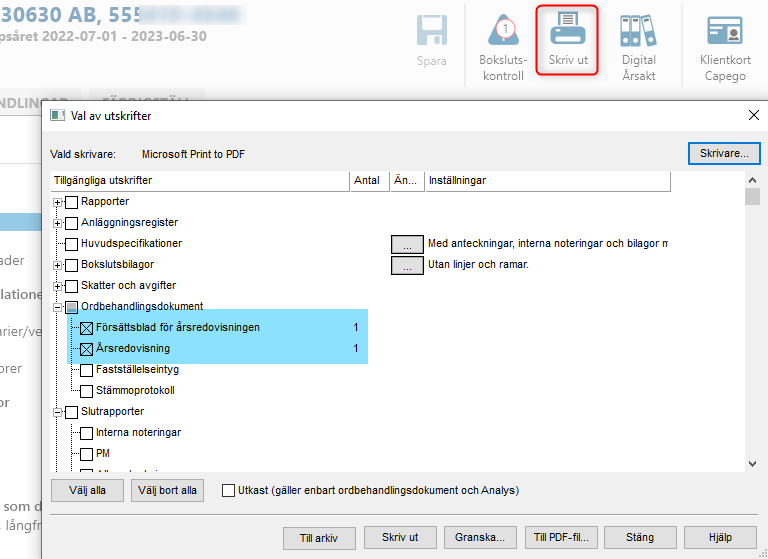768x559 pixels.
Task: Collapse the Slutrapporter tree node
Action: click(x=57, y=413)
